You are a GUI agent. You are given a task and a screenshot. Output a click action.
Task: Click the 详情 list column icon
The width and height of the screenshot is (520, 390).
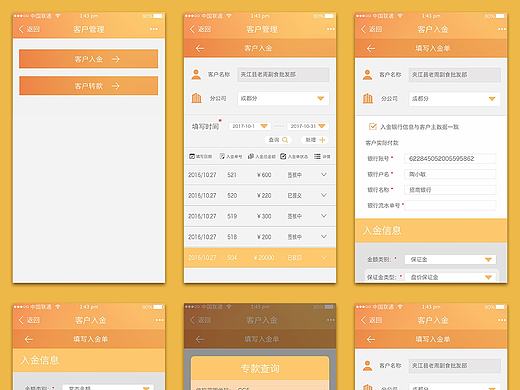pyautogui.click(x=317, y=156)
